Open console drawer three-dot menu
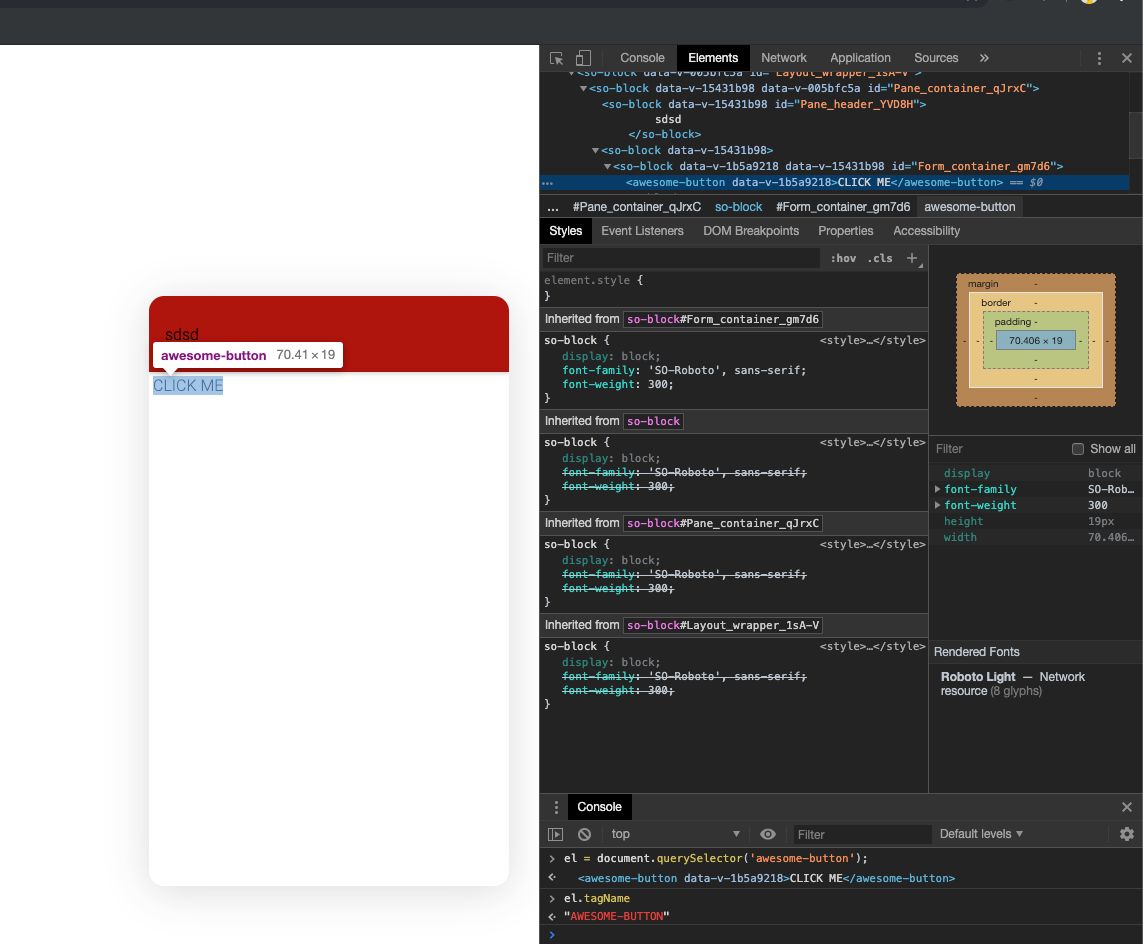The width and height of the screenshot is (1143, 944). pyautogui.click(x=556, y=807)
